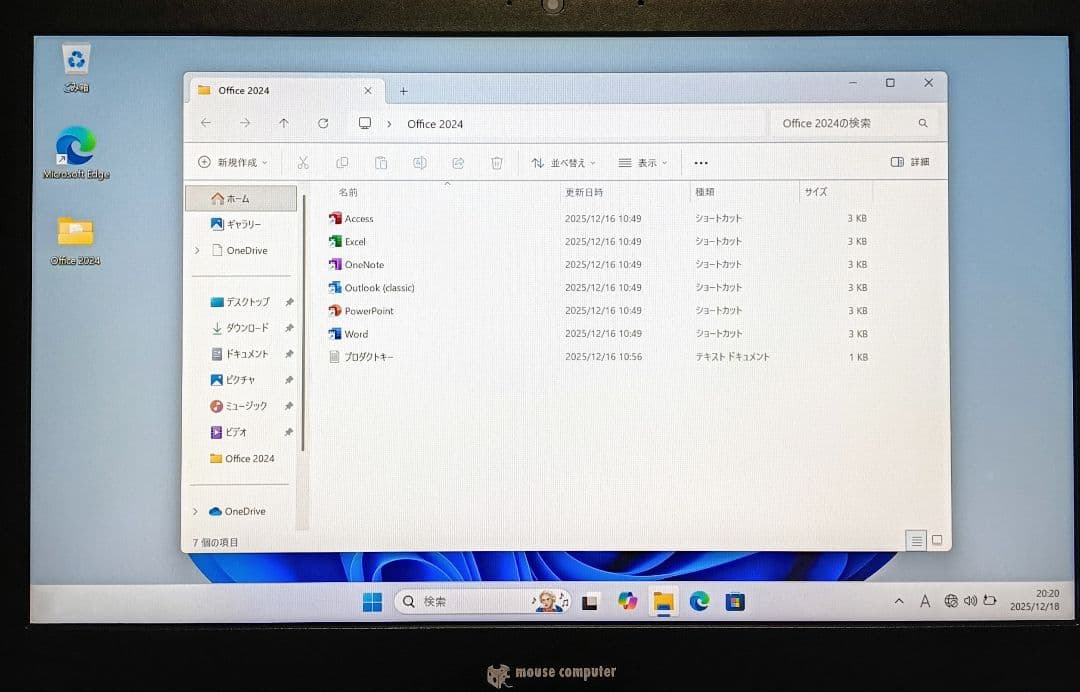The image size is (1080, 692).
Task: Select the OneNote shortcut icon
Action: coord(335,264)
